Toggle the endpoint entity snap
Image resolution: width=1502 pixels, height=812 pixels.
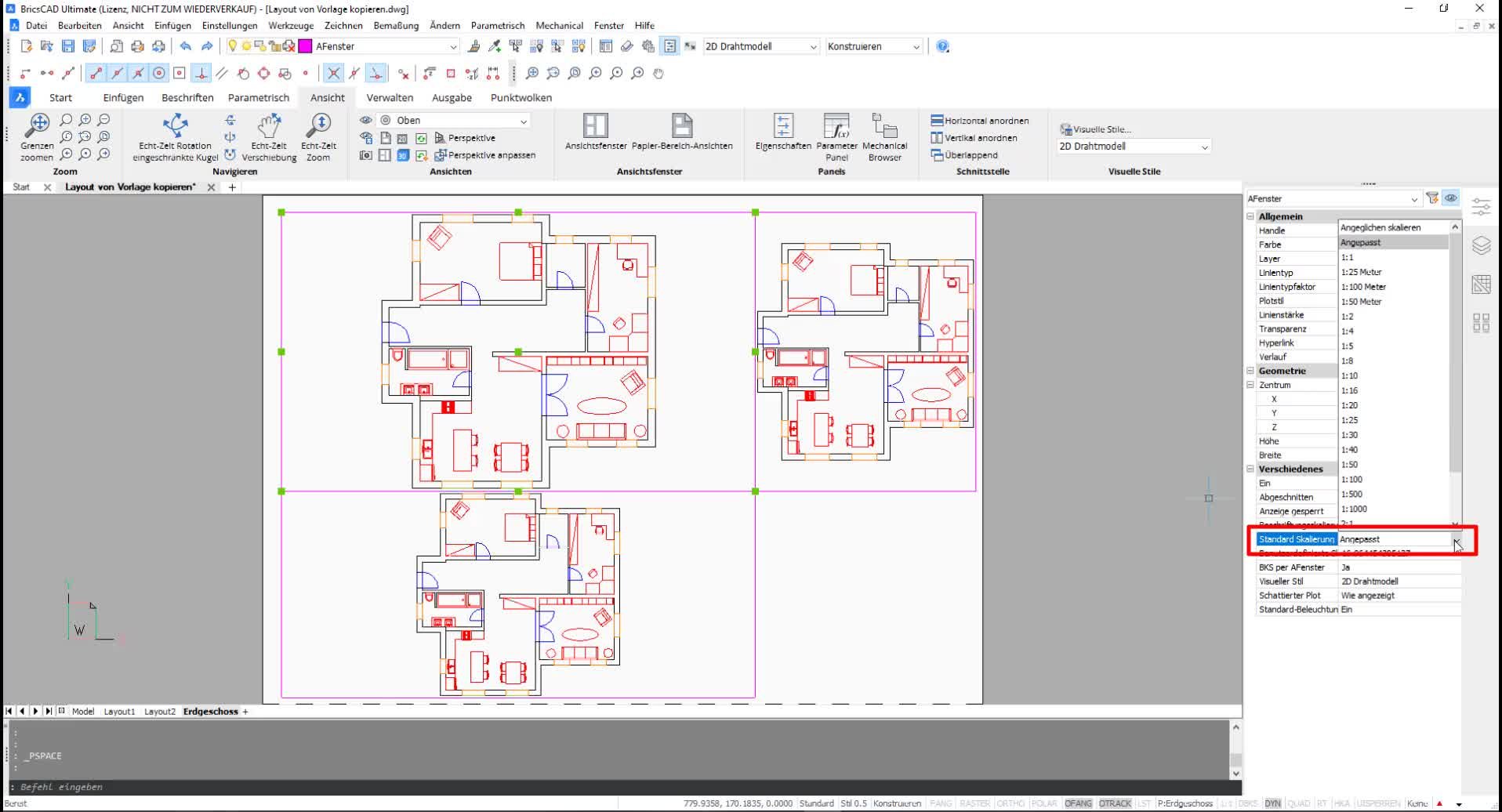(x=96, y=73)
